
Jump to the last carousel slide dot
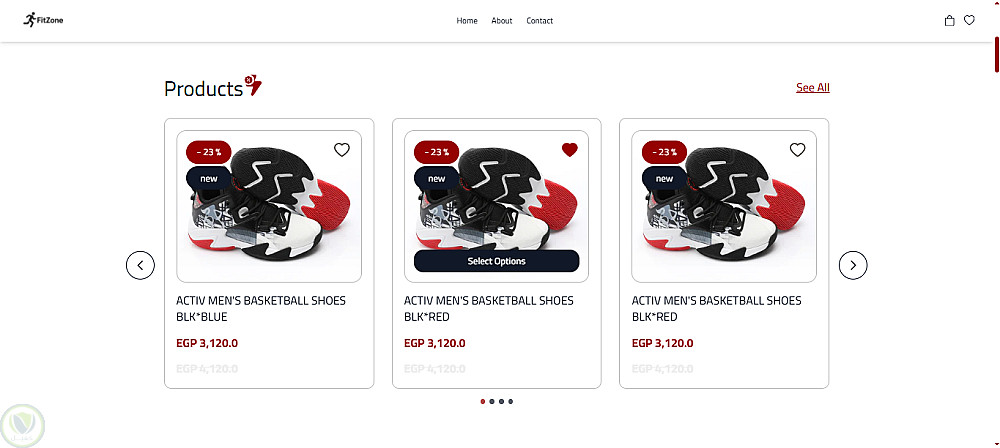511,401
